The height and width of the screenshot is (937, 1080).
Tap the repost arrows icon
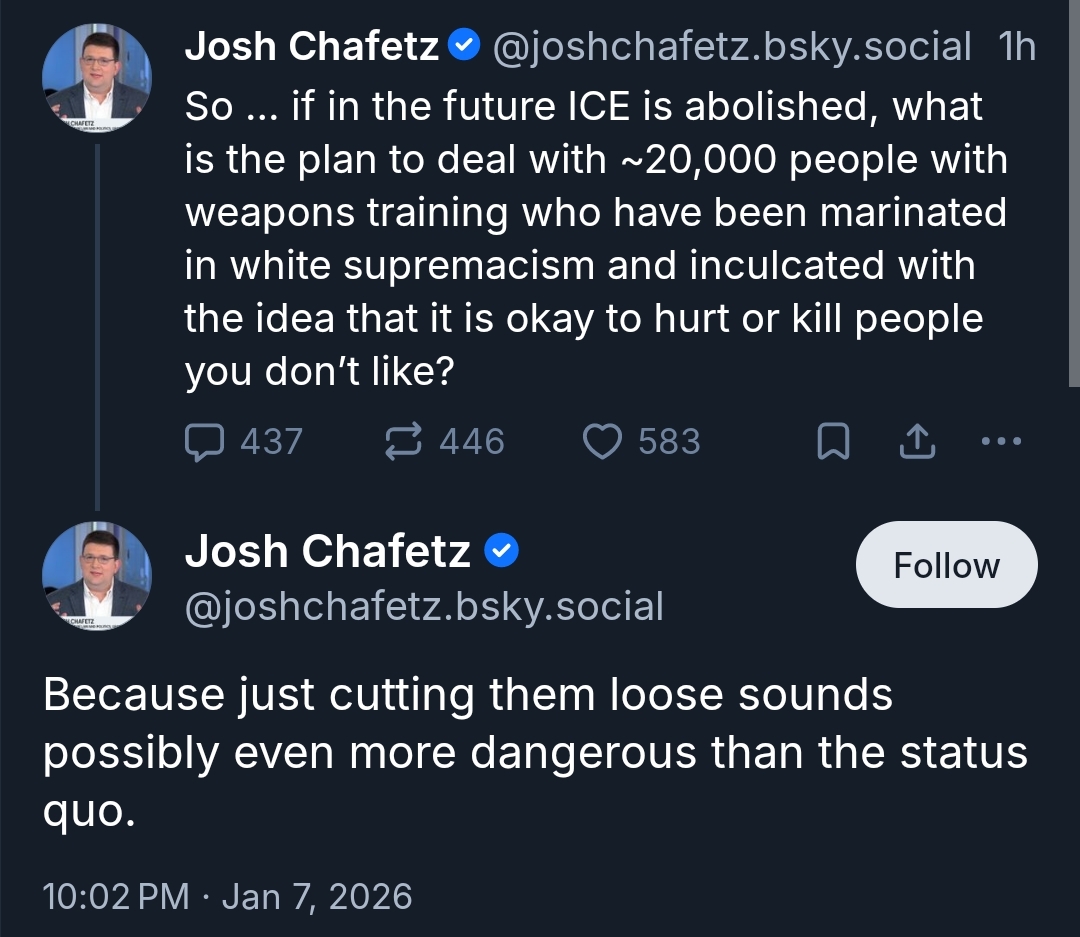(403, 442)
